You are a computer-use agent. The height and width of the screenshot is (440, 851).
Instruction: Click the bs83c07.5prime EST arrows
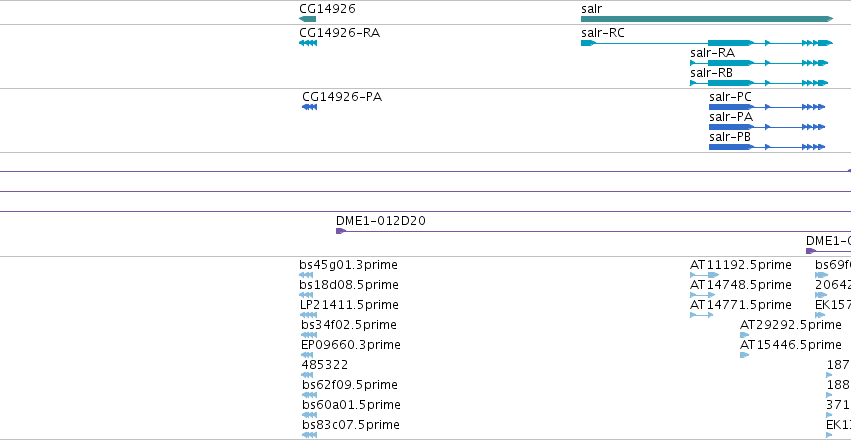pyautogui.click(x=309, y=435)
